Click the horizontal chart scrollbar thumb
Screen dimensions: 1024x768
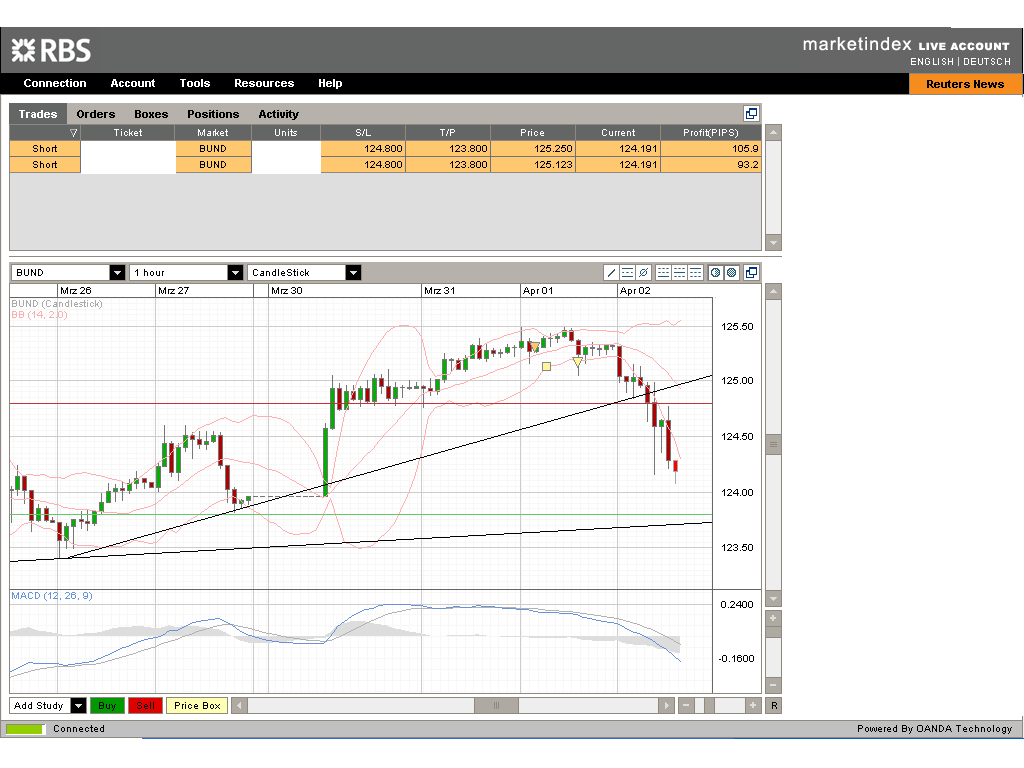(496, 706)
